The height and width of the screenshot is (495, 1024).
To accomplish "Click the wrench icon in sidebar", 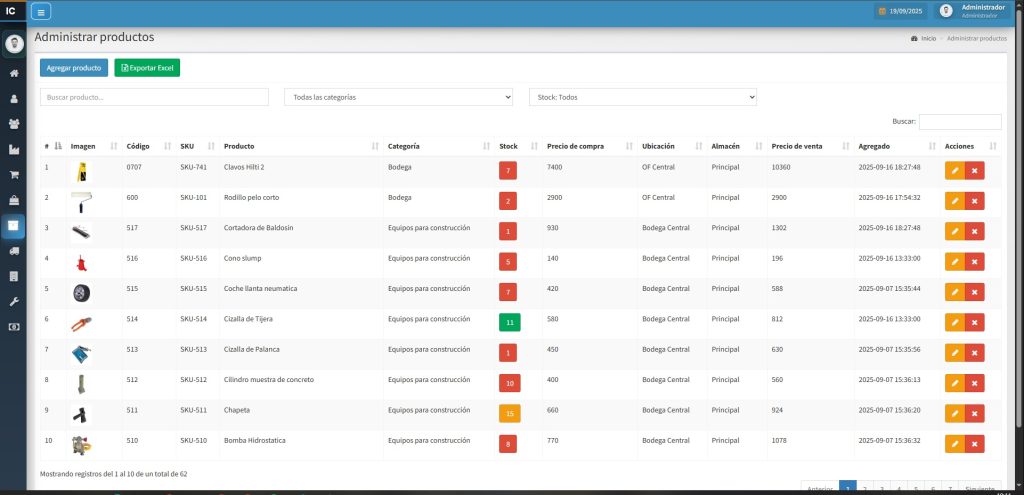I will (x=14, y=301).
